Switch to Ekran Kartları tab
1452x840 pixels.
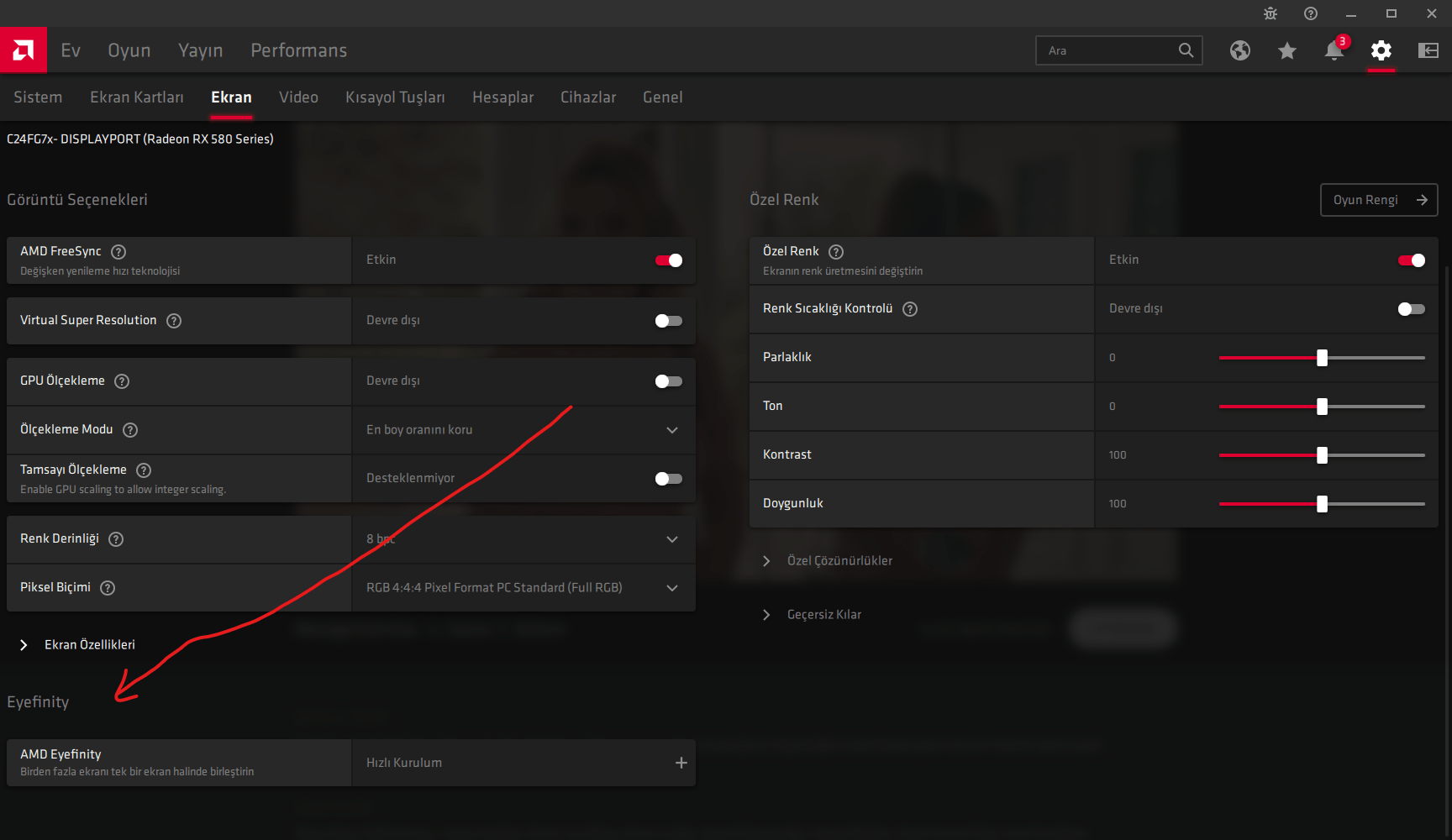137,97
